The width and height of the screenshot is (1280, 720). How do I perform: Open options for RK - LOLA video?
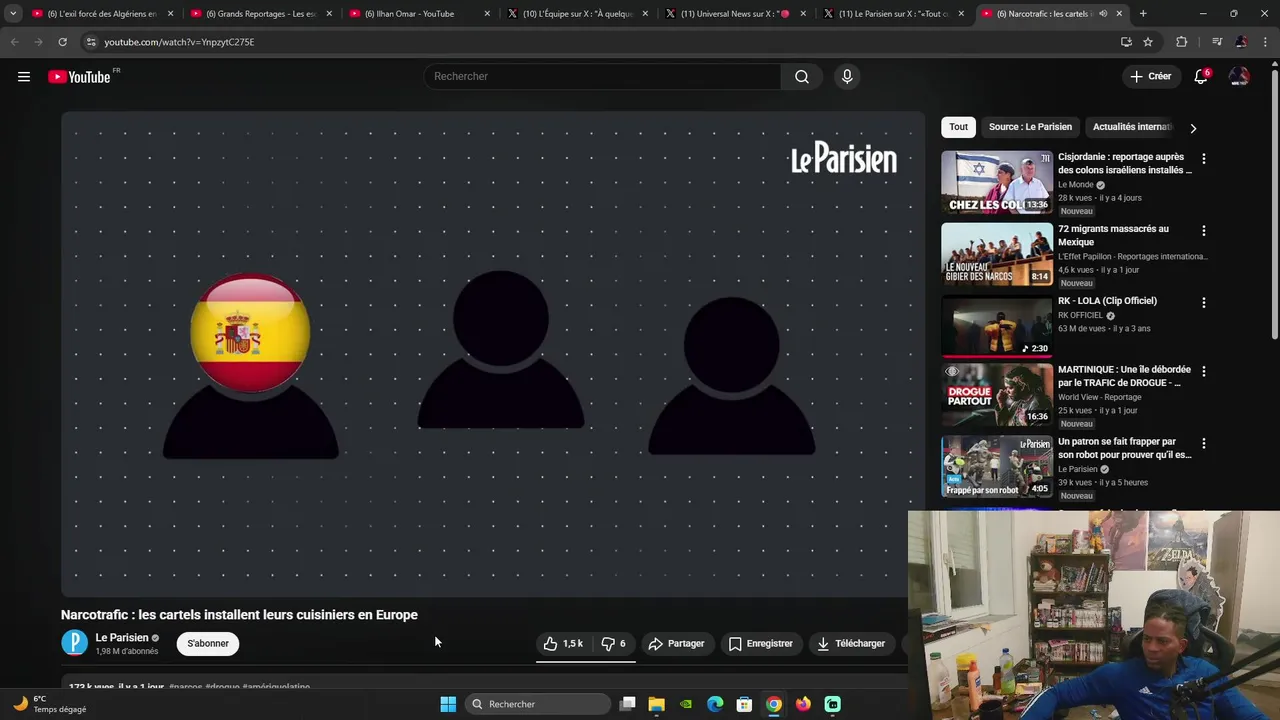tap(1203, 303)
